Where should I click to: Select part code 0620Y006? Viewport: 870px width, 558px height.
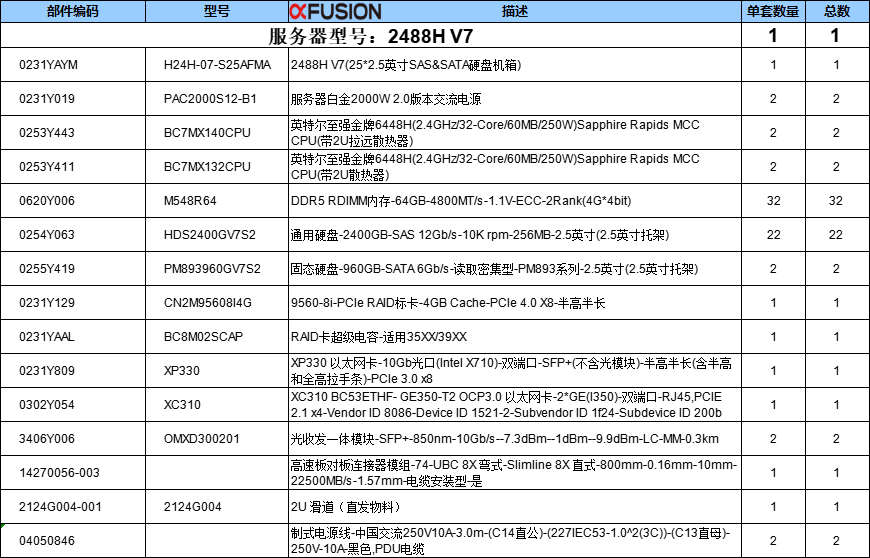tap(47, 200)
